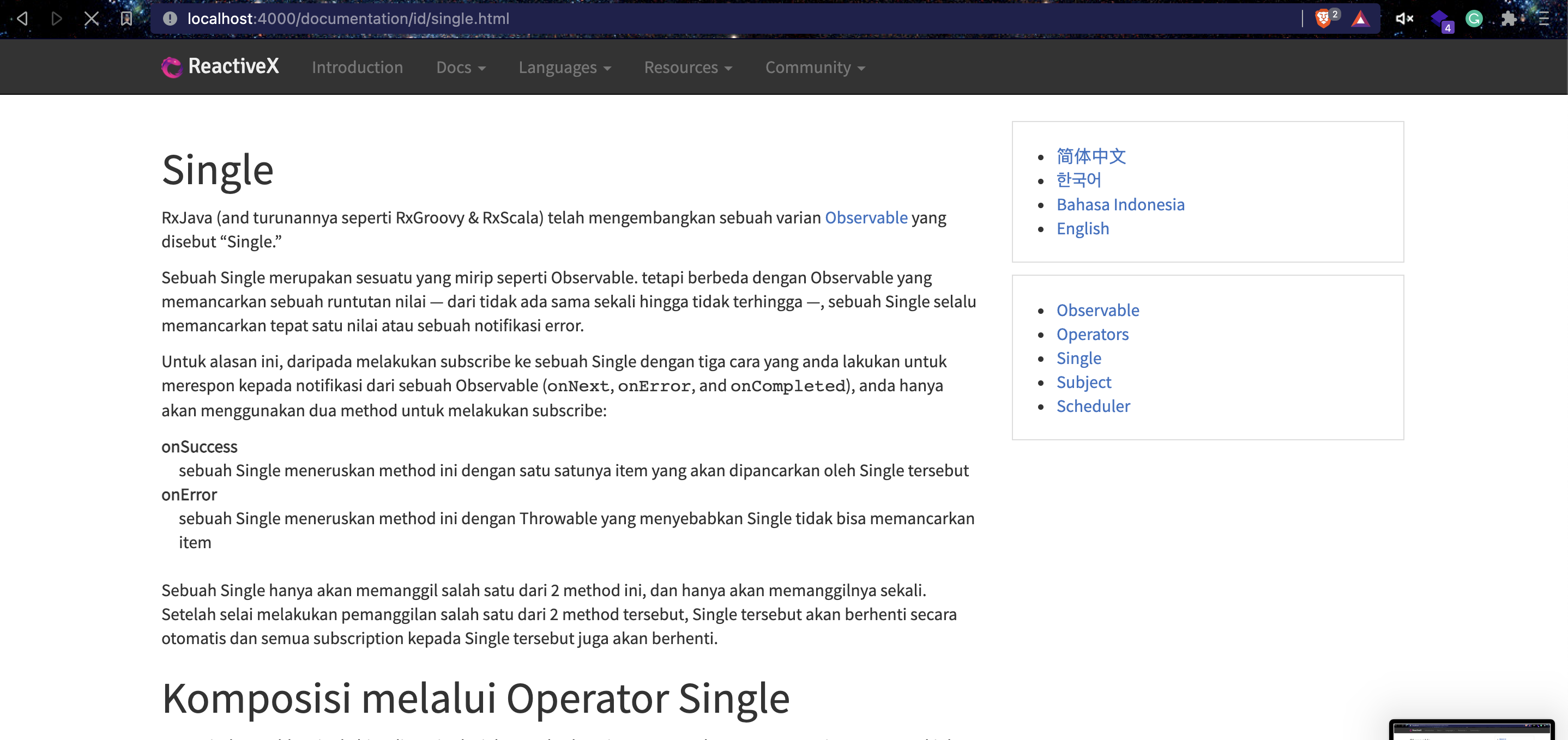Image resolution: width=1568 pixels, height=740 pixels.
Task: Expand the Docs dropdown menu
Action: tap(461, 68)
